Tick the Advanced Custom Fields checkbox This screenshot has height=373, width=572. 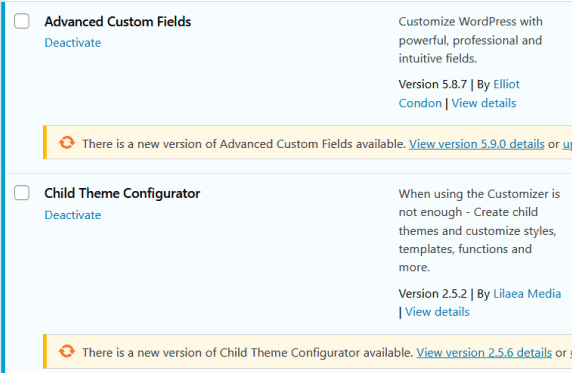(22, 21)
